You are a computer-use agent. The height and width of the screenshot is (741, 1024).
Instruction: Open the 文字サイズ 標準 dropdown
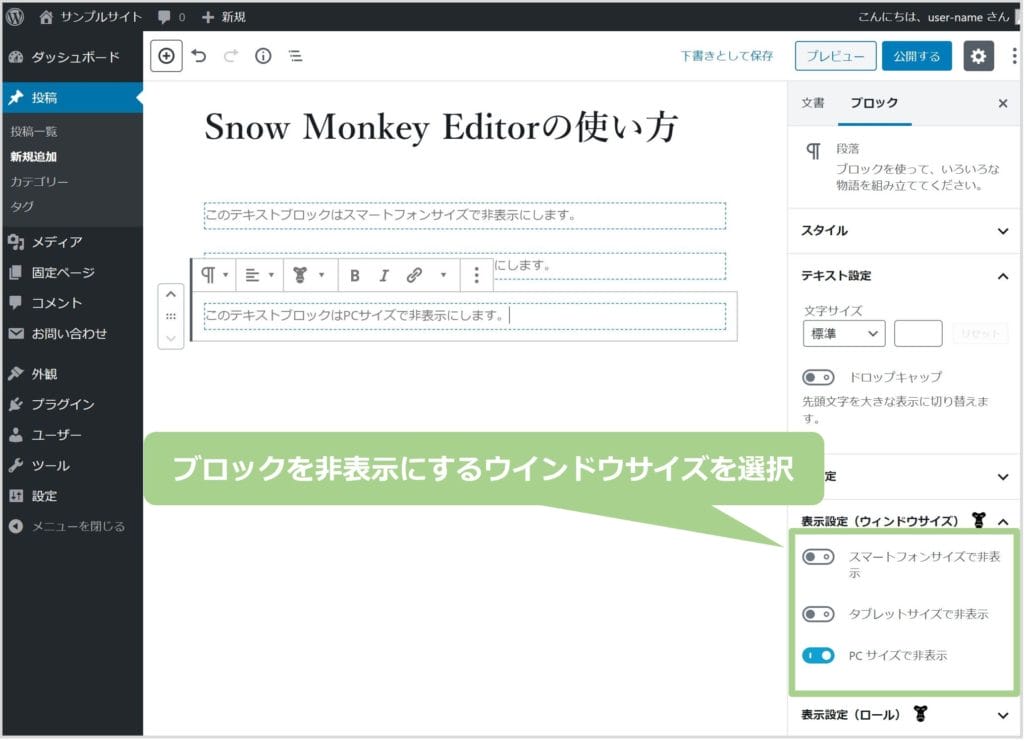click(844, 334)
